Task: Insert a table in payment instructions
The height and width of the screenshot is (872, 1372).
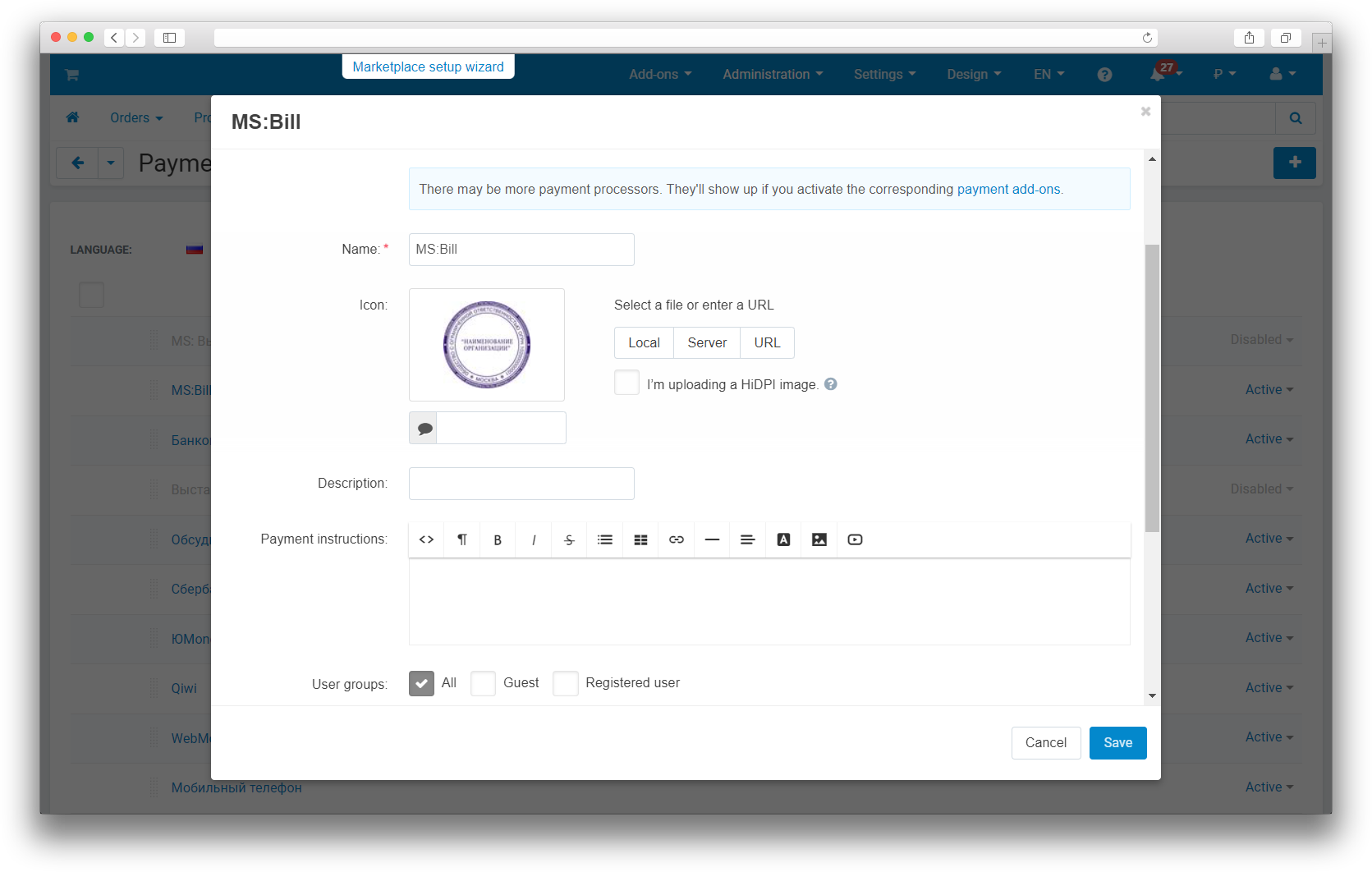Action: (x=641, y=540)
